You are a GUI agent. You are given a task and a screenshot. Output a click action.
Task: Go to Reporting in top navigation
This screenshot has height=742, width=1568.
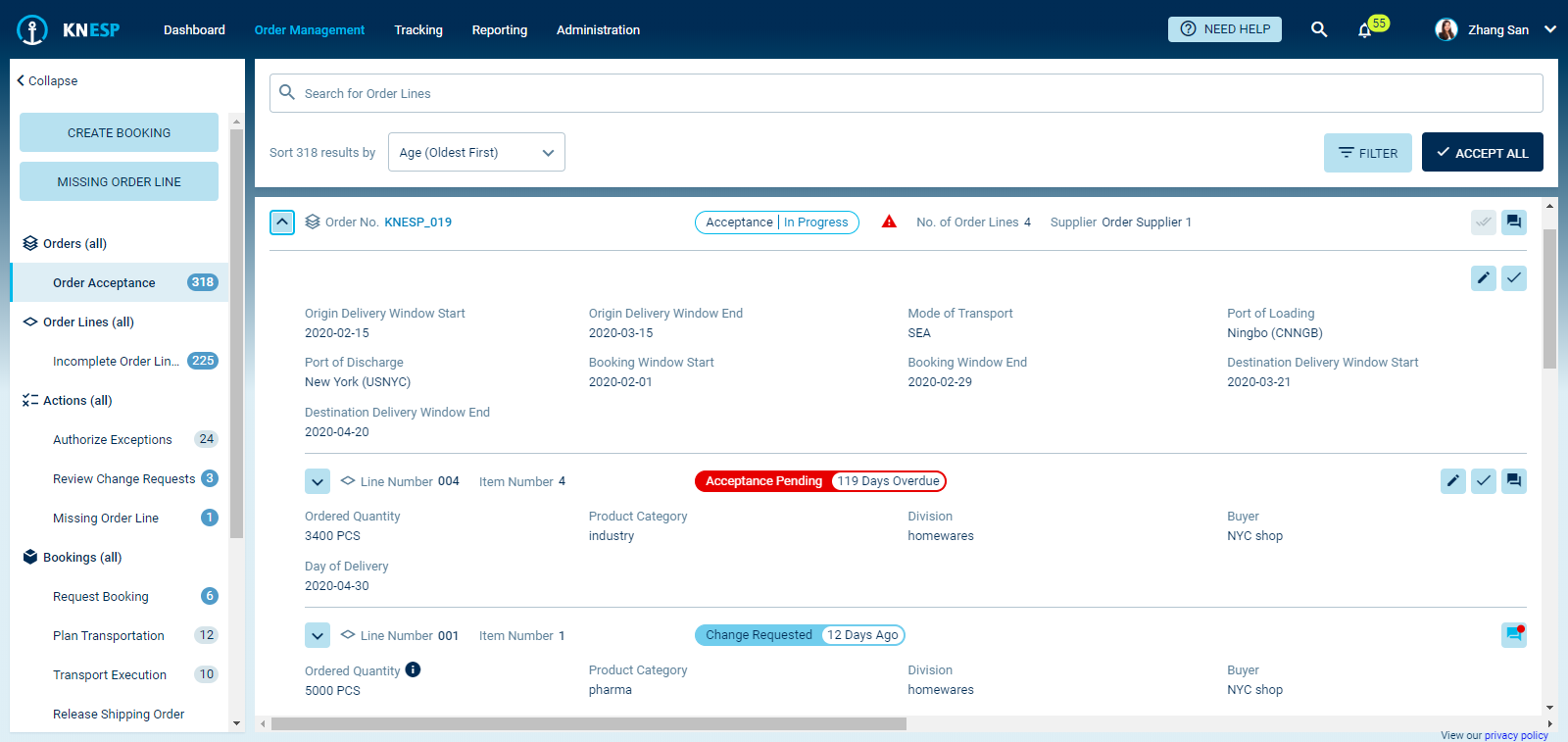pos(499,30)
